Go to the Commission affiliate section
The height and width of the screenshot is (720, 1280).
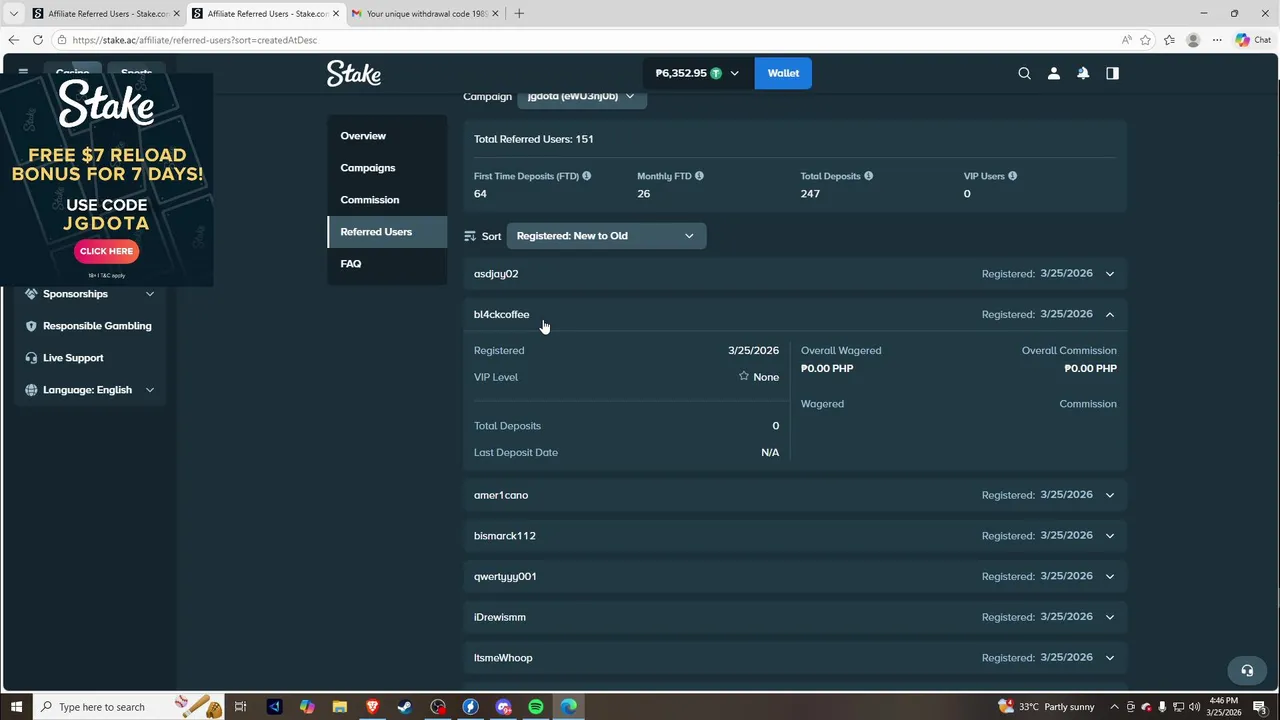pos(386,200)
